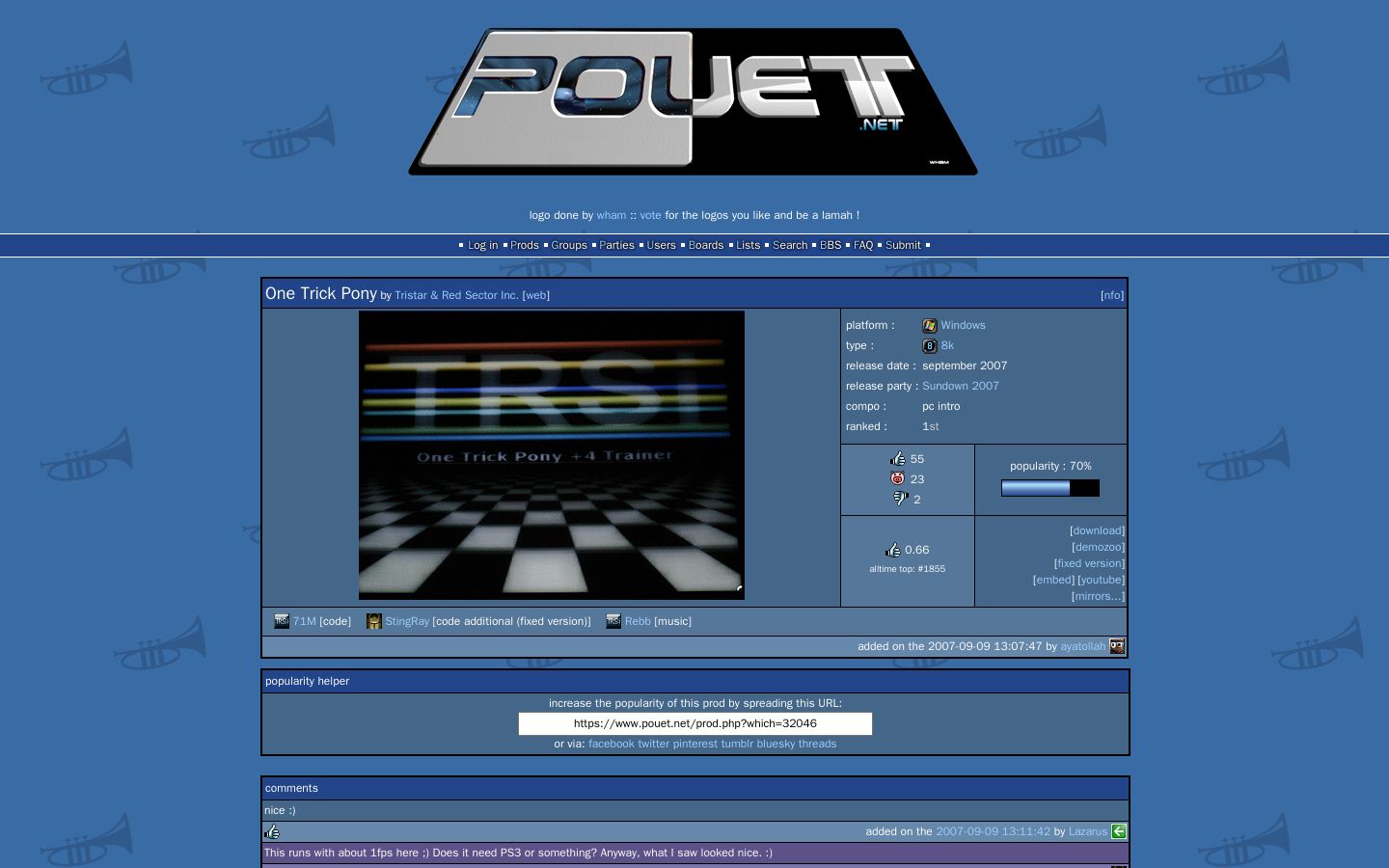The height and width of the screenshot is (868, 1389).
Task: Share the prod on bluesky
Action: click(x=776, y=744)
